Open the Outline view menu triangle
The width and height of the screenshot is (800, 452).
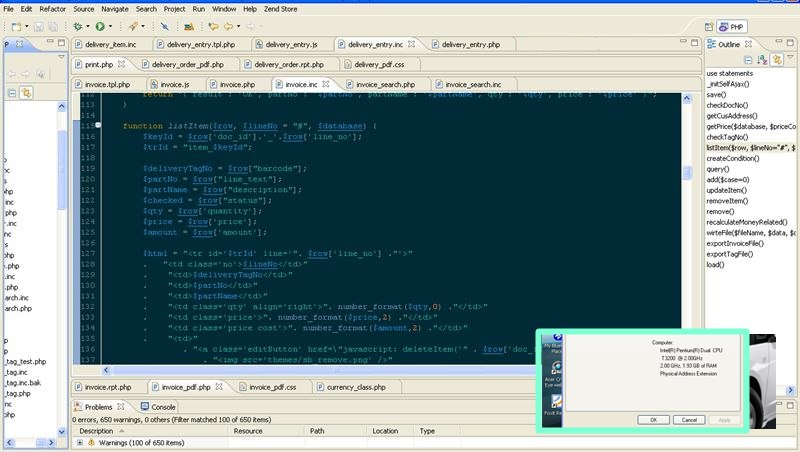click(x=790, y=57)
